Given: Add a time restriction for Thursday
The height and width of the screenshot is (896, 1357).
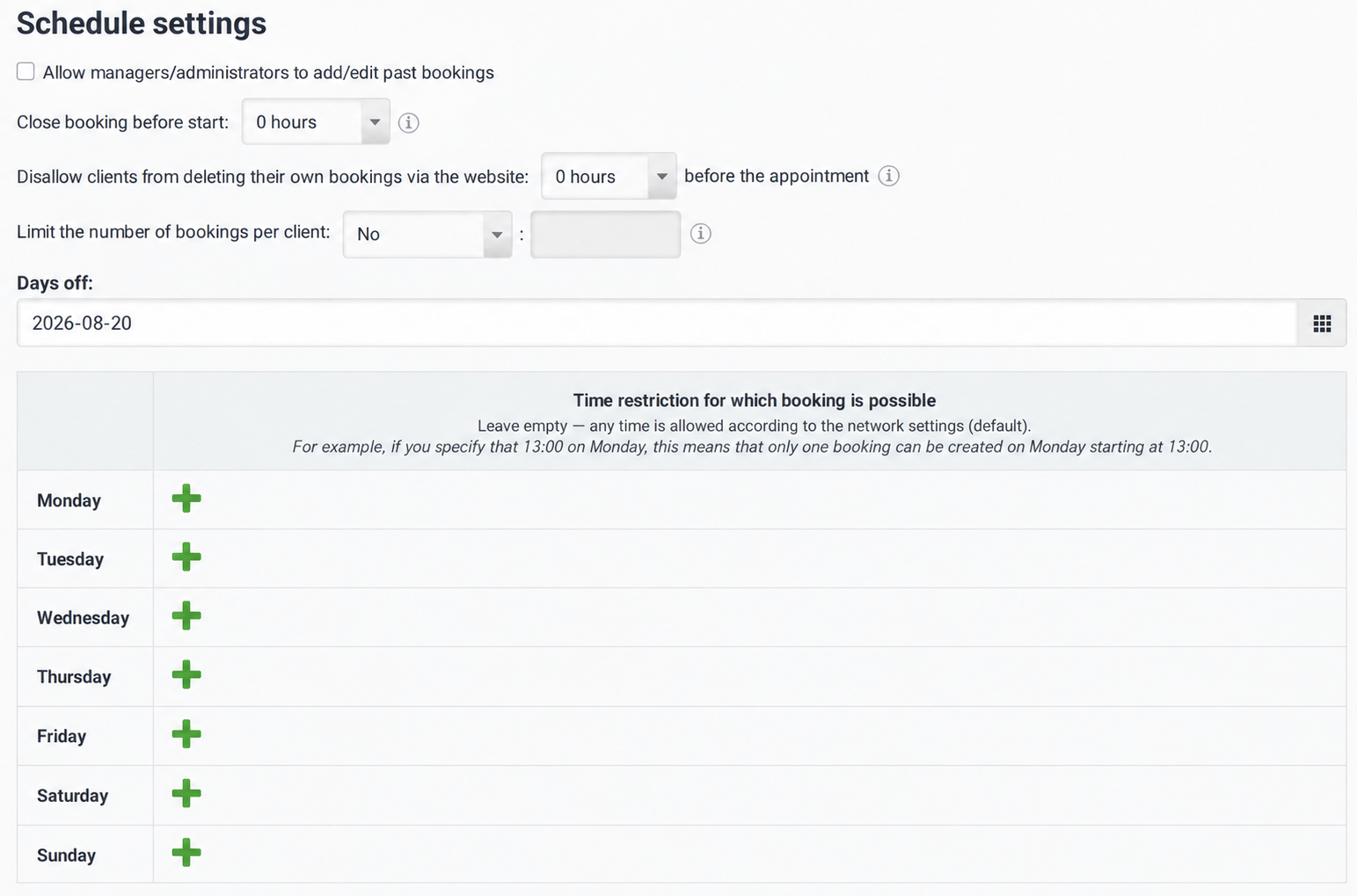Looking at the screenshot, I should tap(186, 674).
